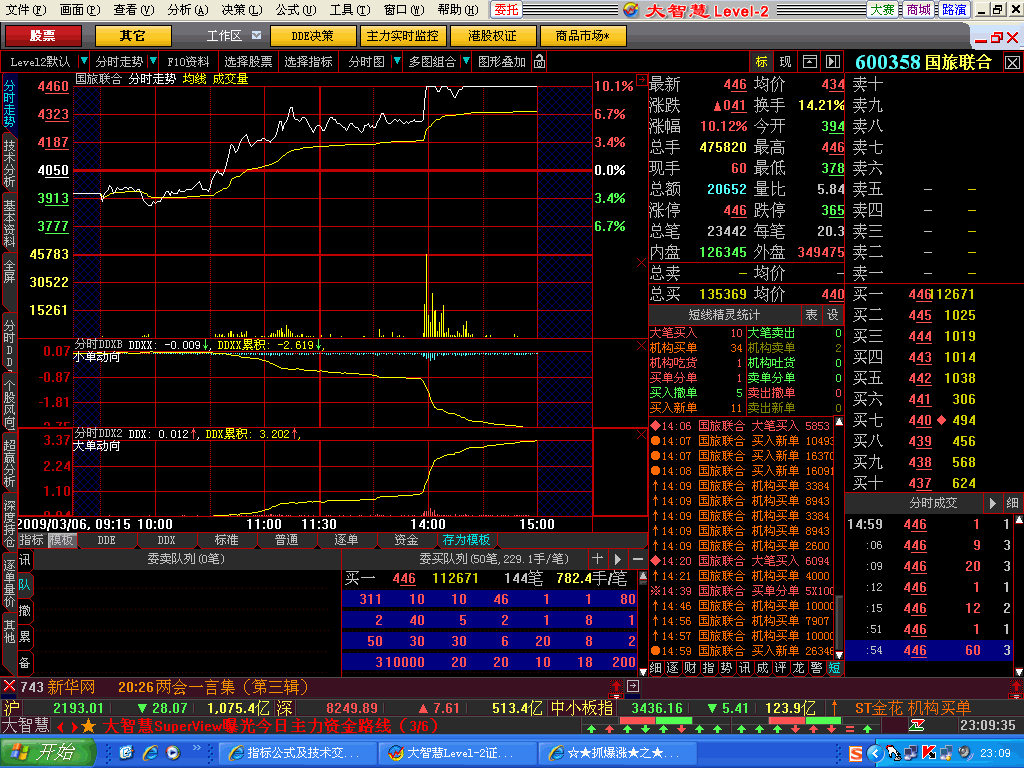Expand quick launch overflow chevron
Screen dimensions: 1024x768
[197, 748]
